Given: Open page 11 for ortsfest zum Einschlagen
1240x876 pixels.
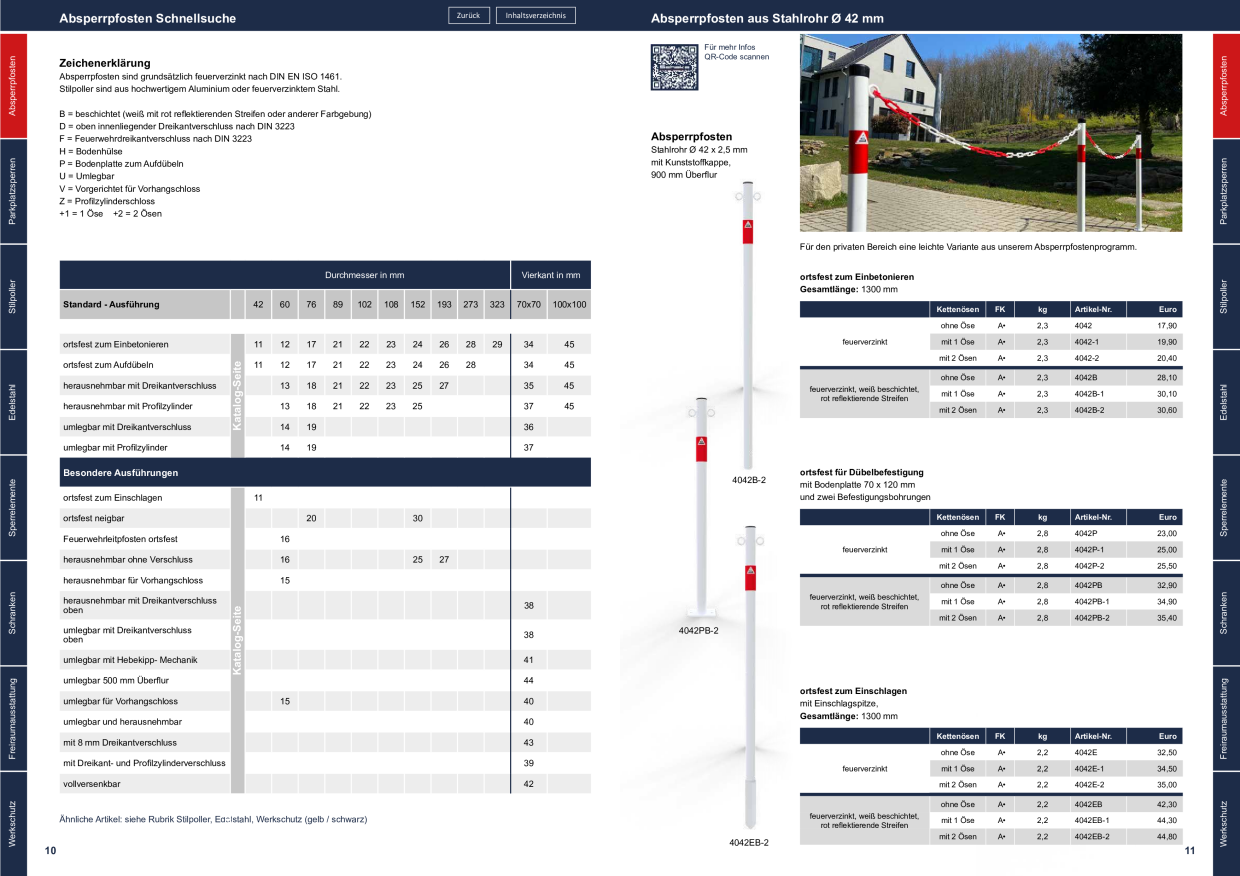Looking at the screenshot, I should tap(258, 497).
